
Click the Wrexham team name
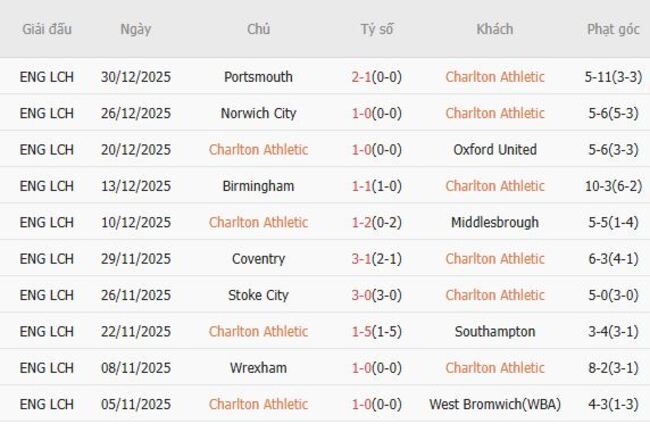259,368
